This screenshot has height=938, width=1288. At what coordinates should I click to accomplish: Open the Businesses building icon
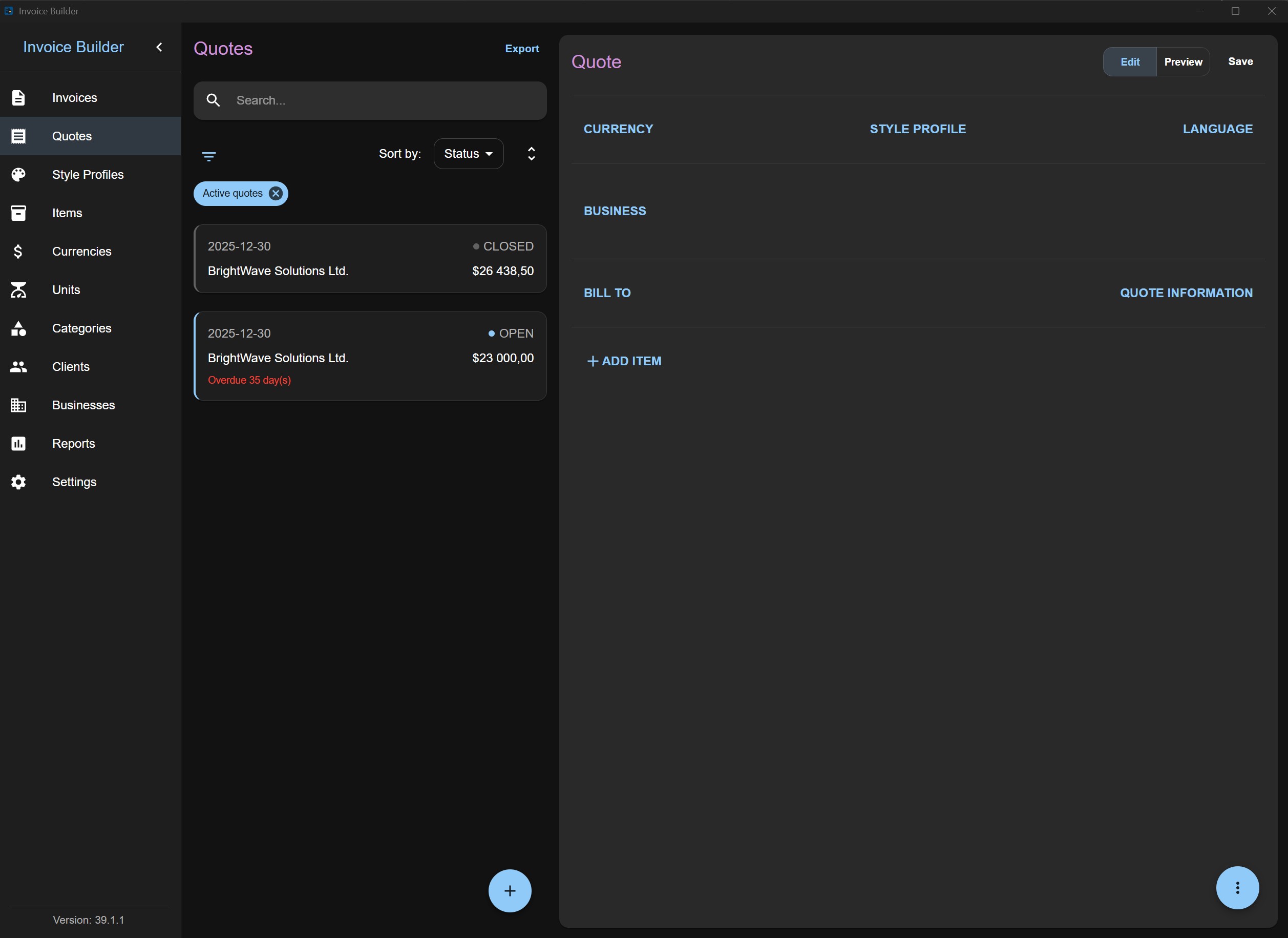point(18,405)
